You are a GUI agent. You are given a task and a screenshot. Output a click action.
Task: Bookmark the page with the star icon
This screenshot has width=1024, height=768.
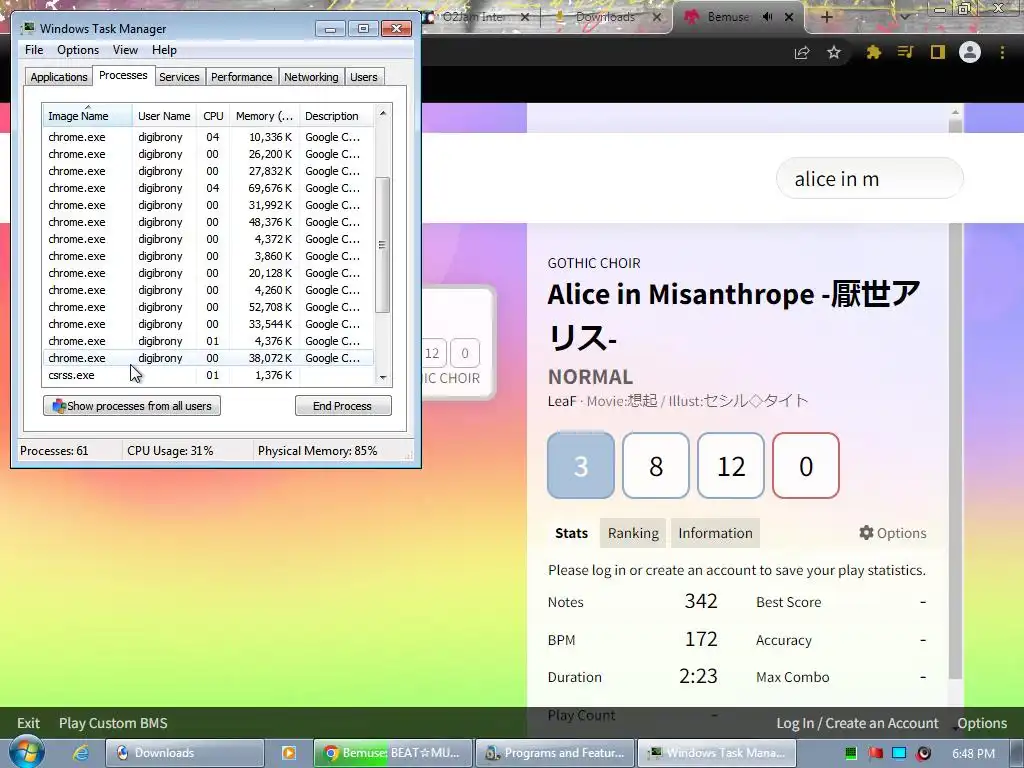click(834, 52)
